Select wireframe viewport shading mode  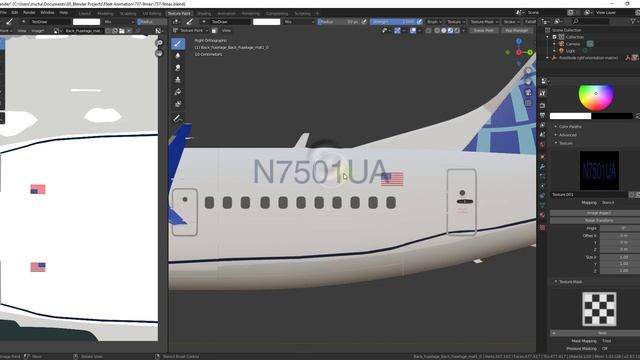(437, 31)
